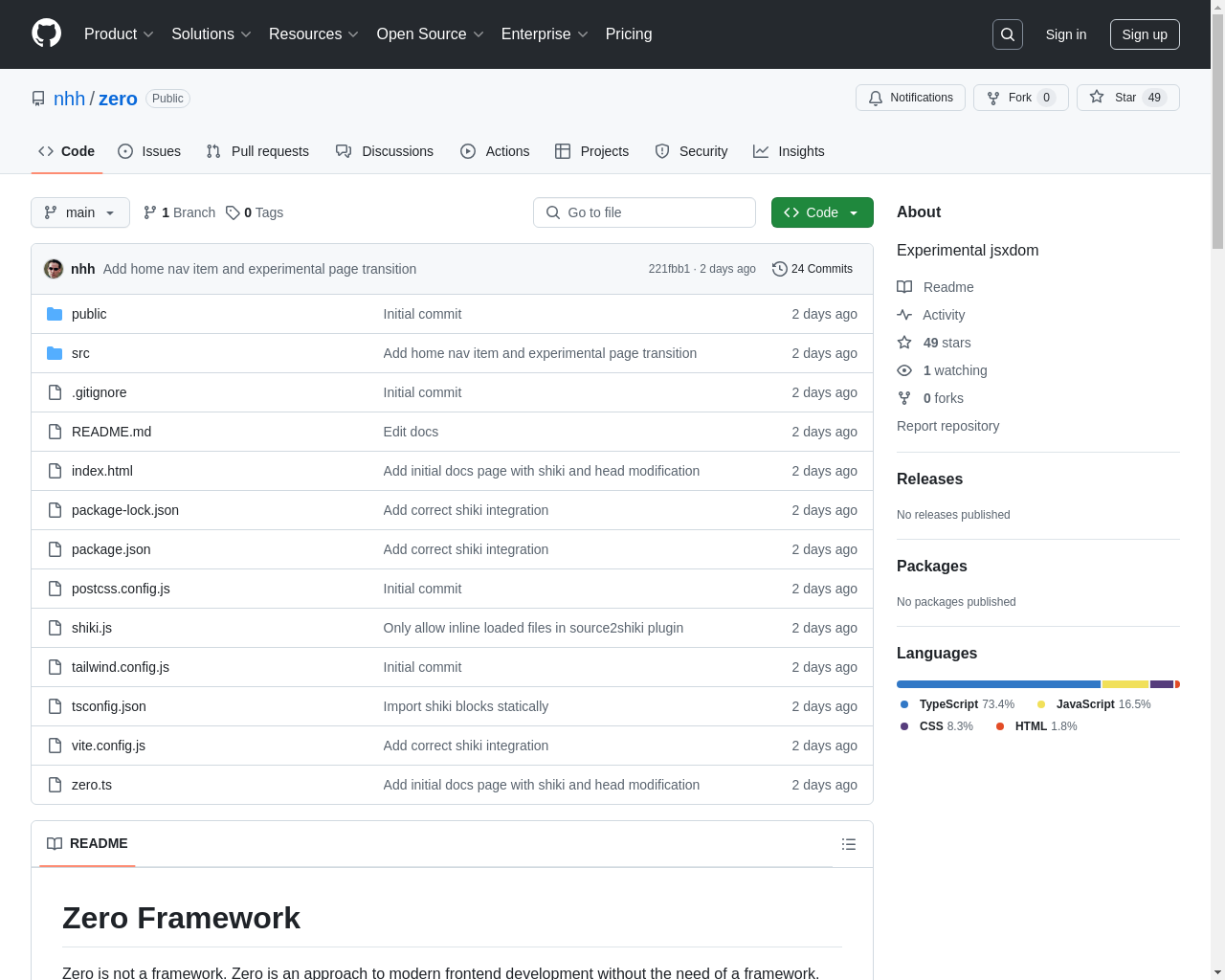Open the main branch selector dropdown

pyautogui.click(x=80, y=212)
